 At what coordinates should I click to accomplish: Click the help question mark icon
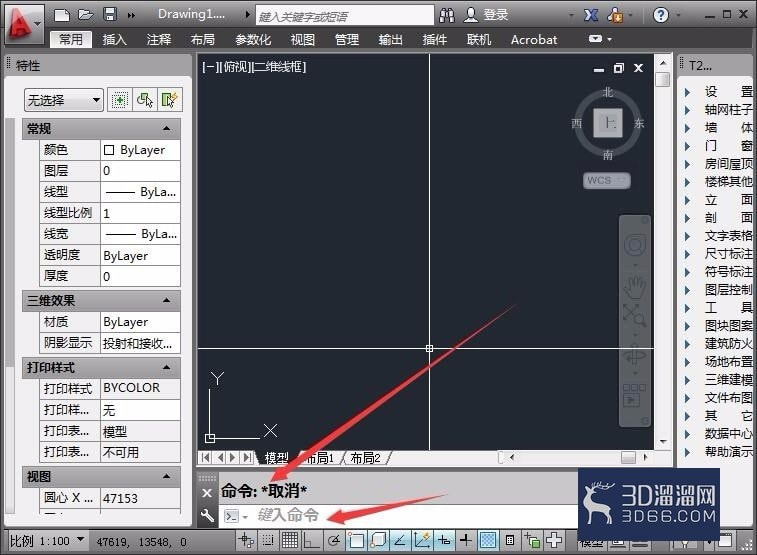tap(660, 15)
